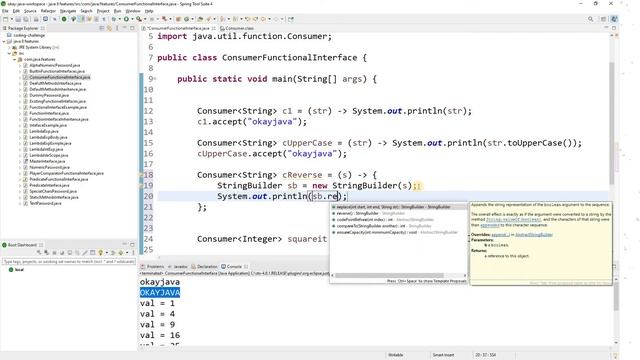Image resolution: width=640 pixels, height=360 pixels.
Task: Switch to the Consumer.class editor tab
Action: pos(237,28)
